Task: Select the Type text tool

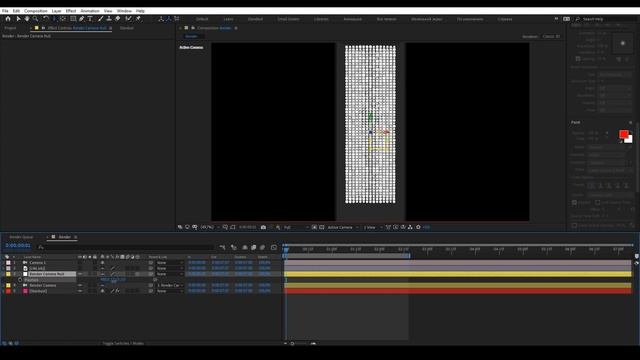Action: [x=90, y=19]
